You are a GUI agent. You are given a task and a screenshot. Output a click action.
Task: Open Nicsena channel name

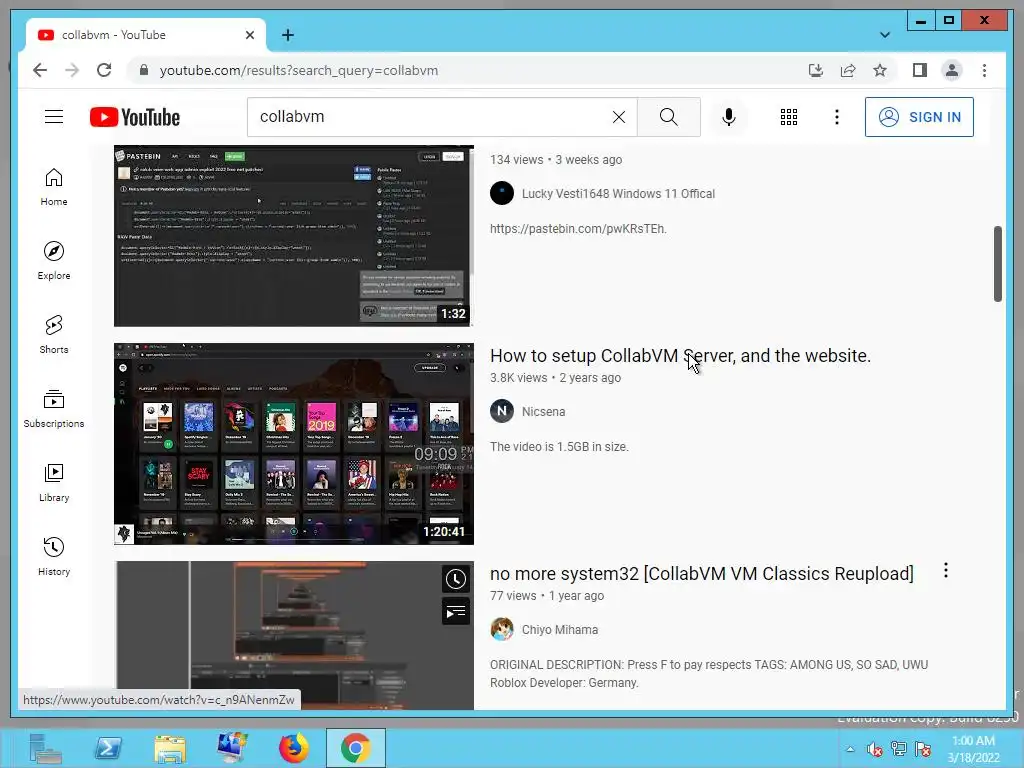tap(543, 412)
